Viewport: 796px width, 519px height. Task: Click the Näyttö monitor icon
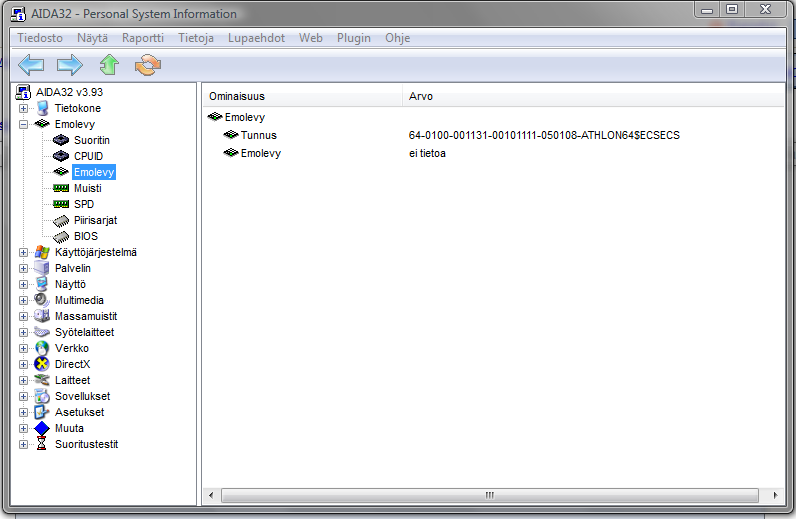point(42,284)
